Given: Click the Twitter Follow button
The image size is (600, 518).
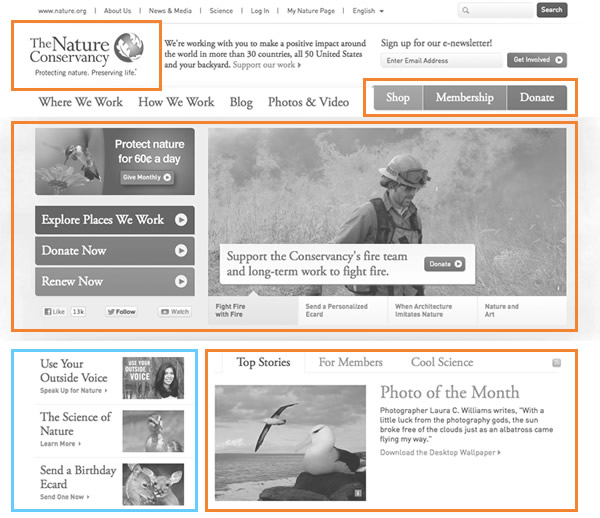Looking at the screenshot, I should [121, 312].
